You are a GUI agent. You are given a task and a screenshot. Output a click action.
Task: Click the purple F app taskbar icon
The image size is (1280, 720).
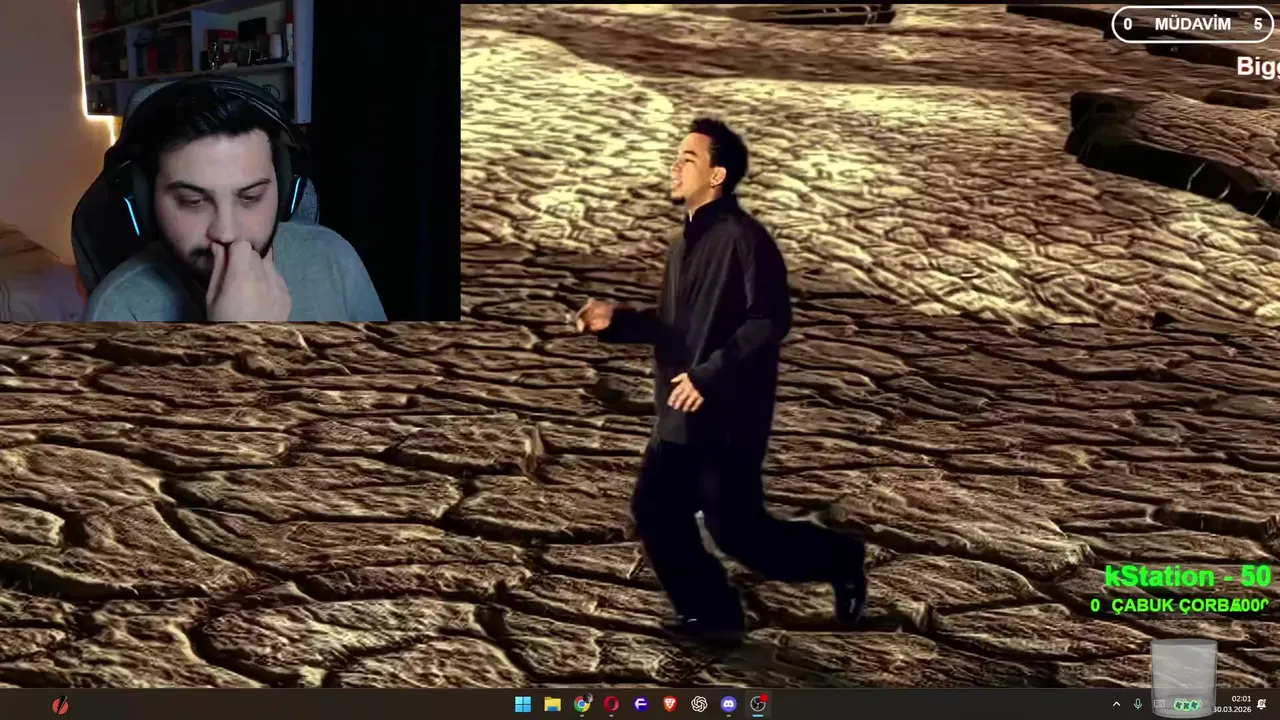[641, 704]
